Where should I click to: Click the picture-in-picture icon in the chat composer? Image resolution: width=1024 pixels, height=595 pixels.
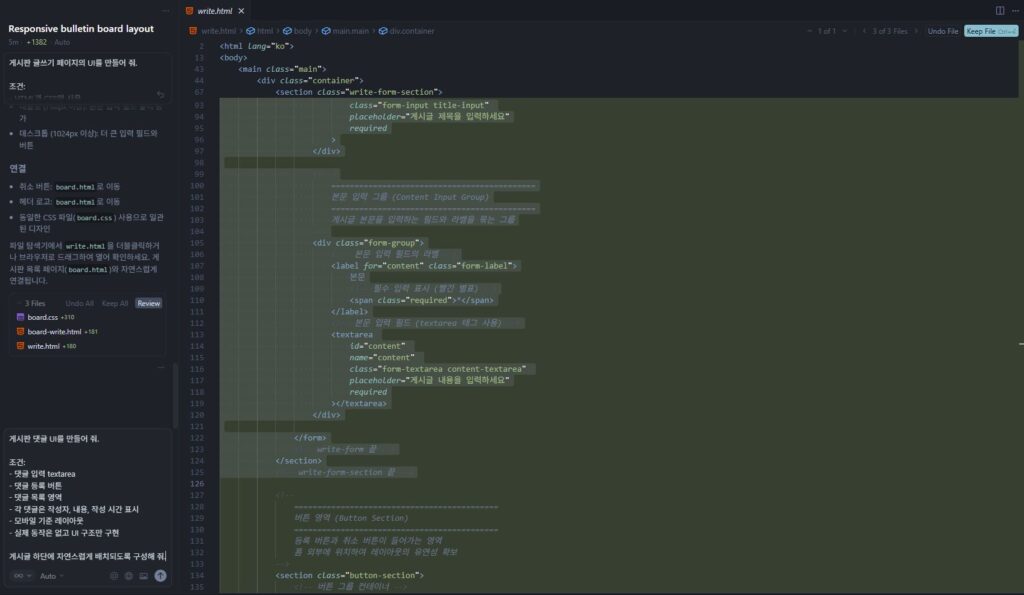(143, 575)
